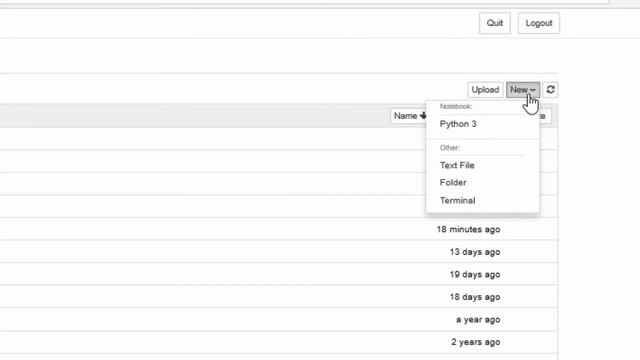Viewport: 640px width, 360px height.
Task: Sort the list by Name column
Action: pos(409,116)
